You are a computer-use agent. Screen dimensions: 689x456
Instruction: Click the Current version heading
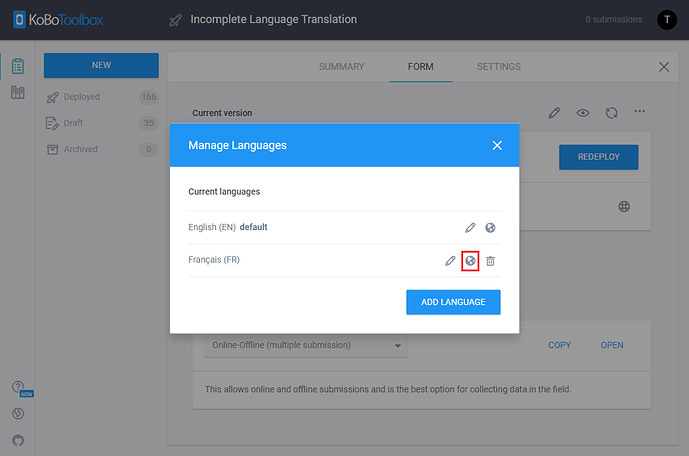222,113
